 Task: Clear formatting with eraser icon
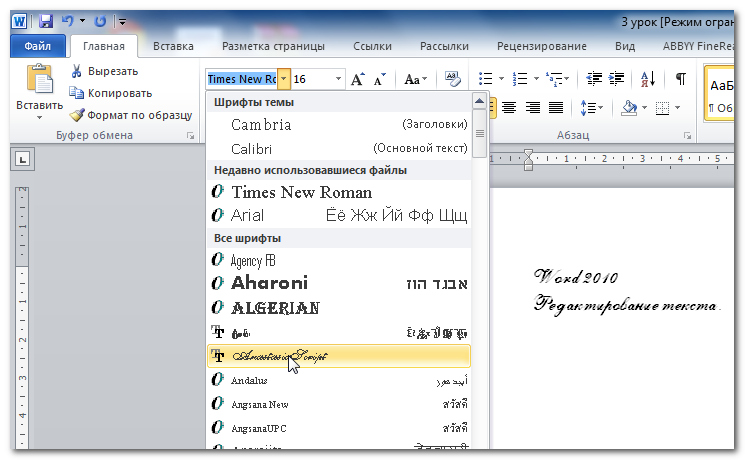point(452,79)
